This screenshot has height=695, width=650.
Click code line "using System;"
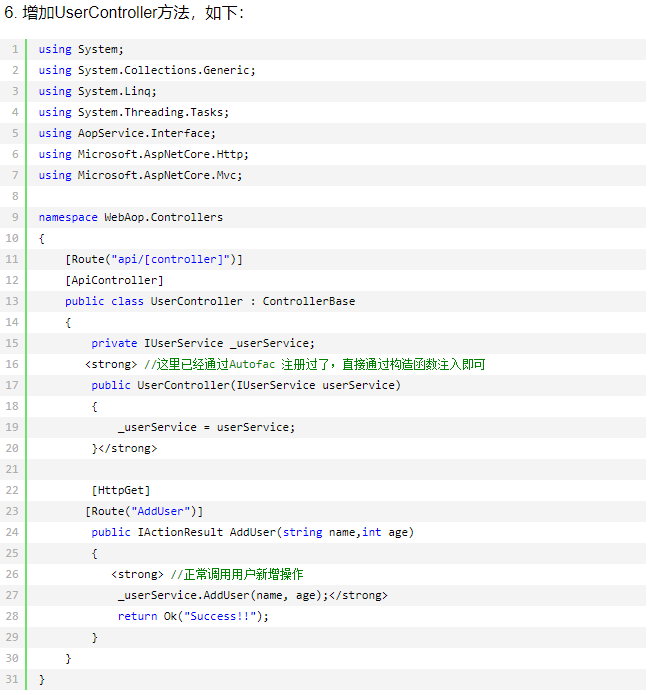click(81, 49)
